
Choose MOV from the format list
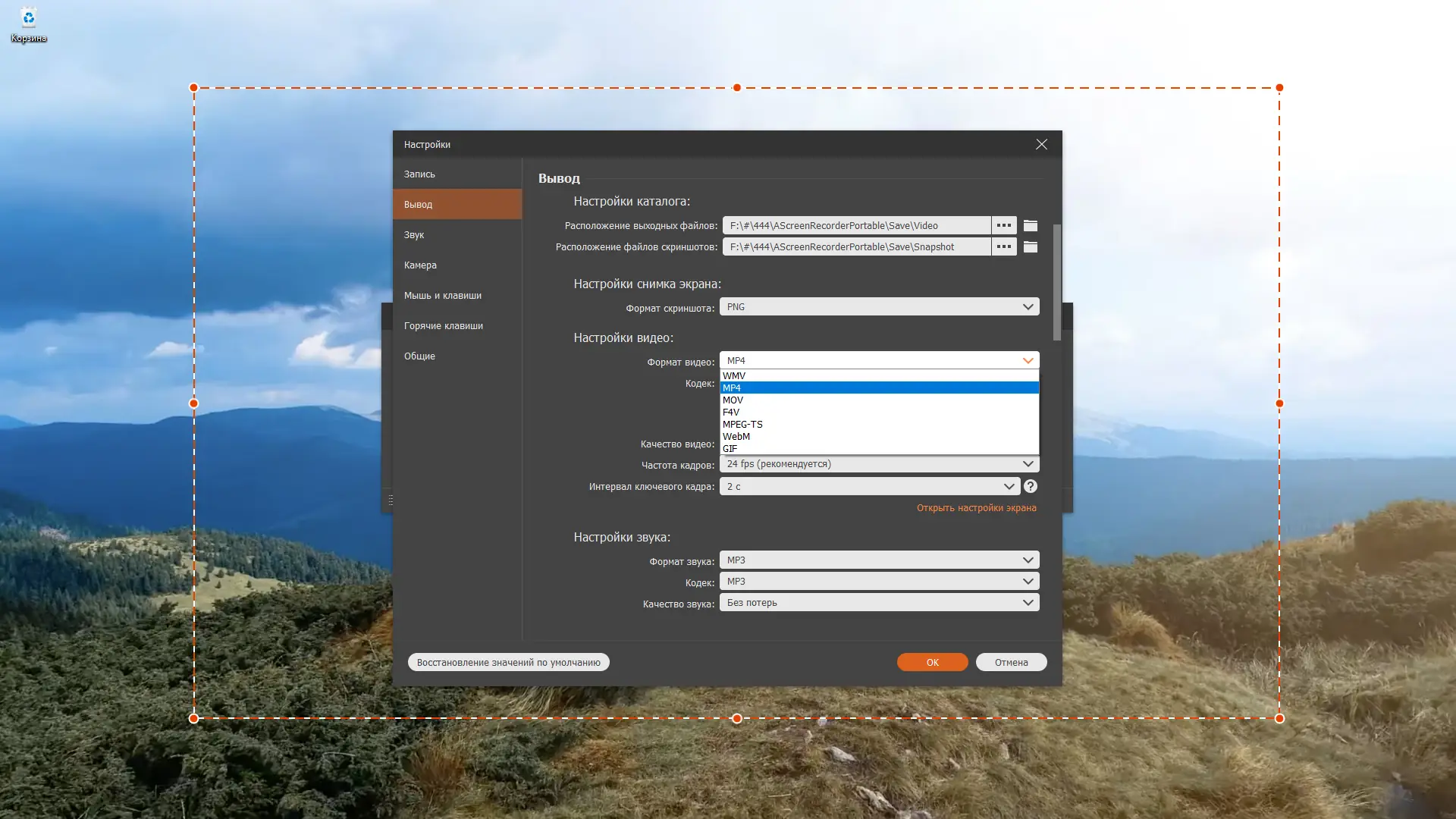click(733, 400)
